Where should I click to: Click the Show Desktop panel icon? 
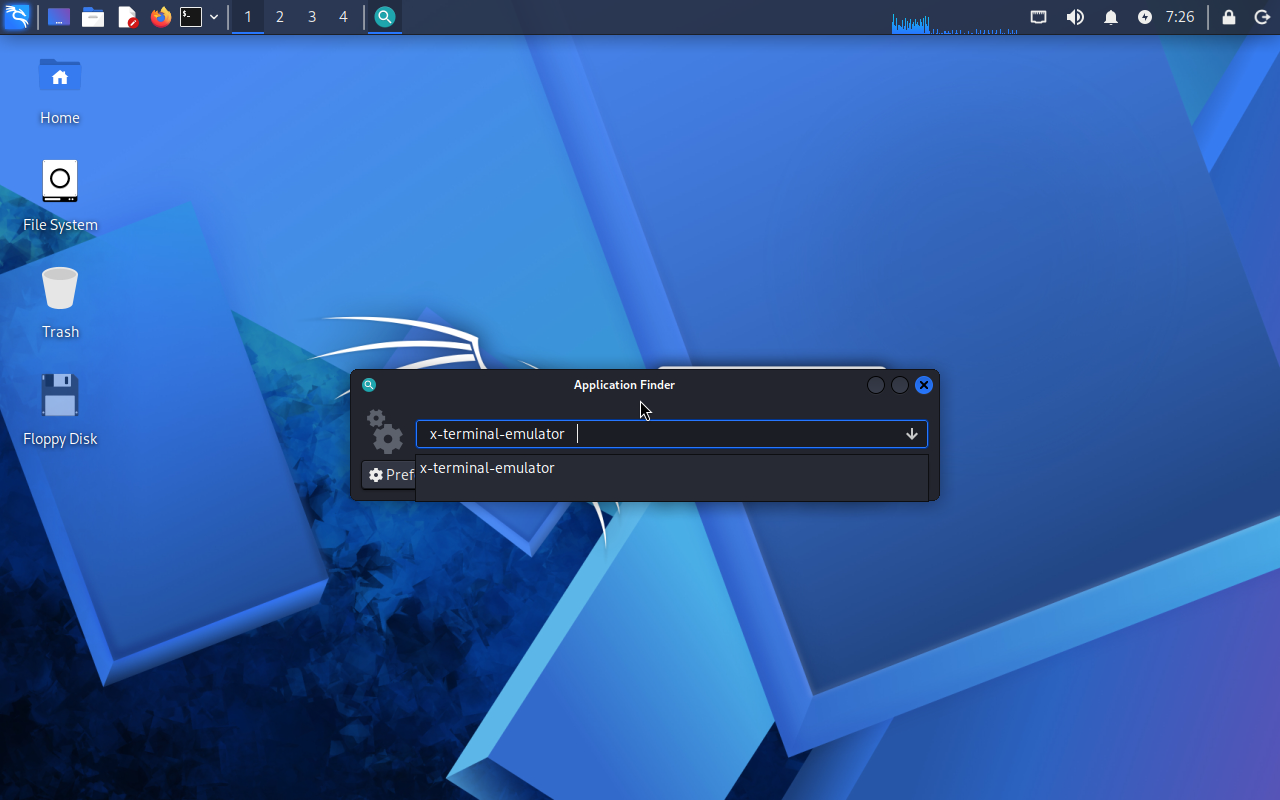(59, 17)
